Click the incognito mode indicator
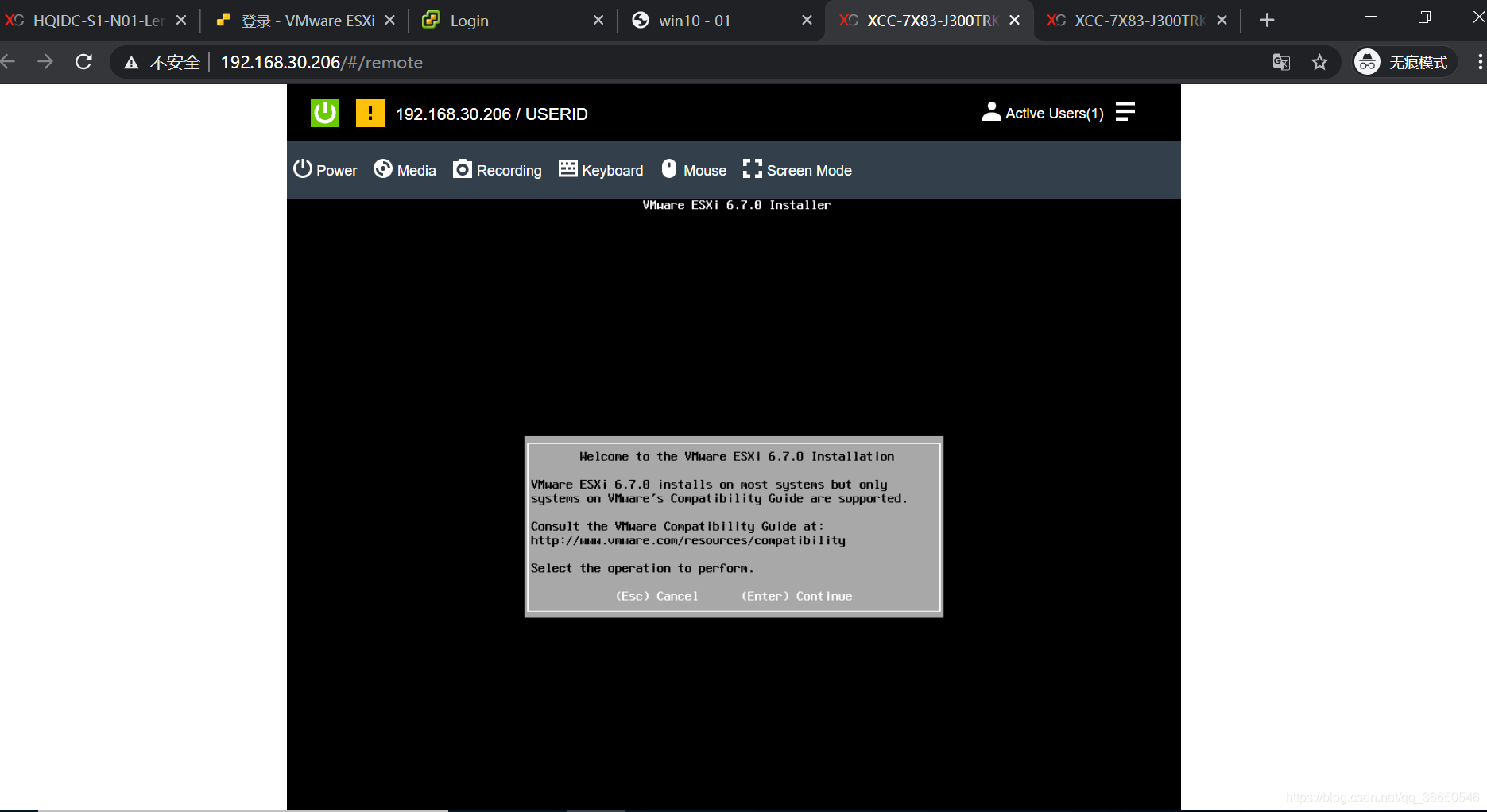Screen dimensions: 1487x812 pos(1404,62)
